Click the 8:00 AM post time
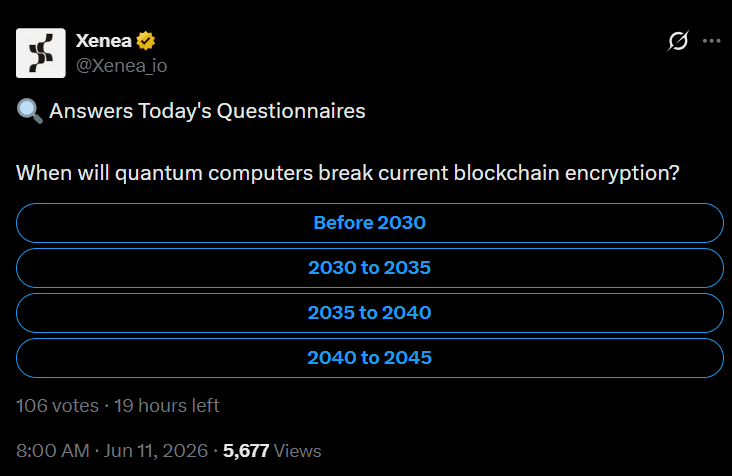Image resolution: width=732 pixels, height=476 pixels. 53,451
